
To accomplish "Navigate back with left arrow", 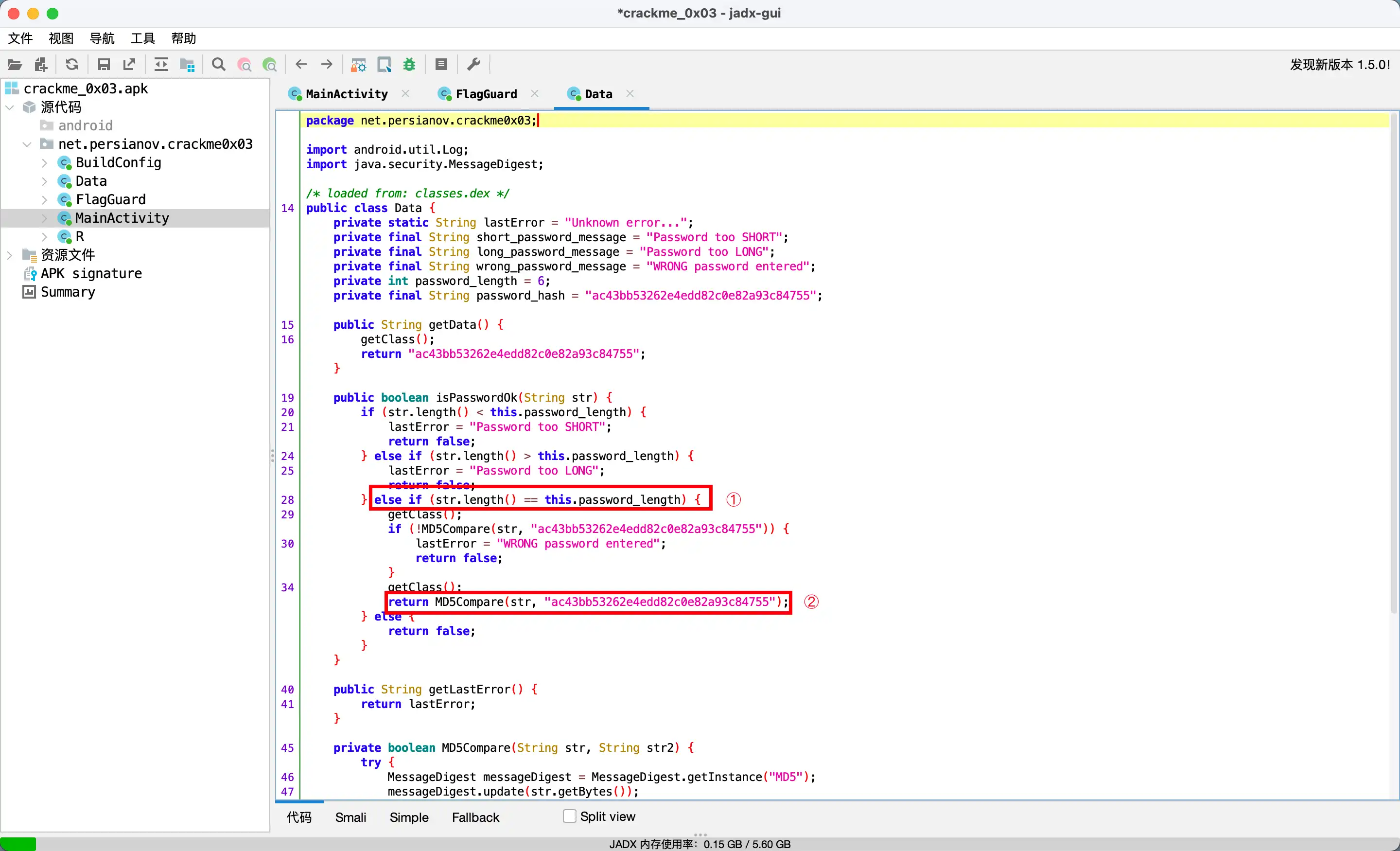I will [301, 64].
